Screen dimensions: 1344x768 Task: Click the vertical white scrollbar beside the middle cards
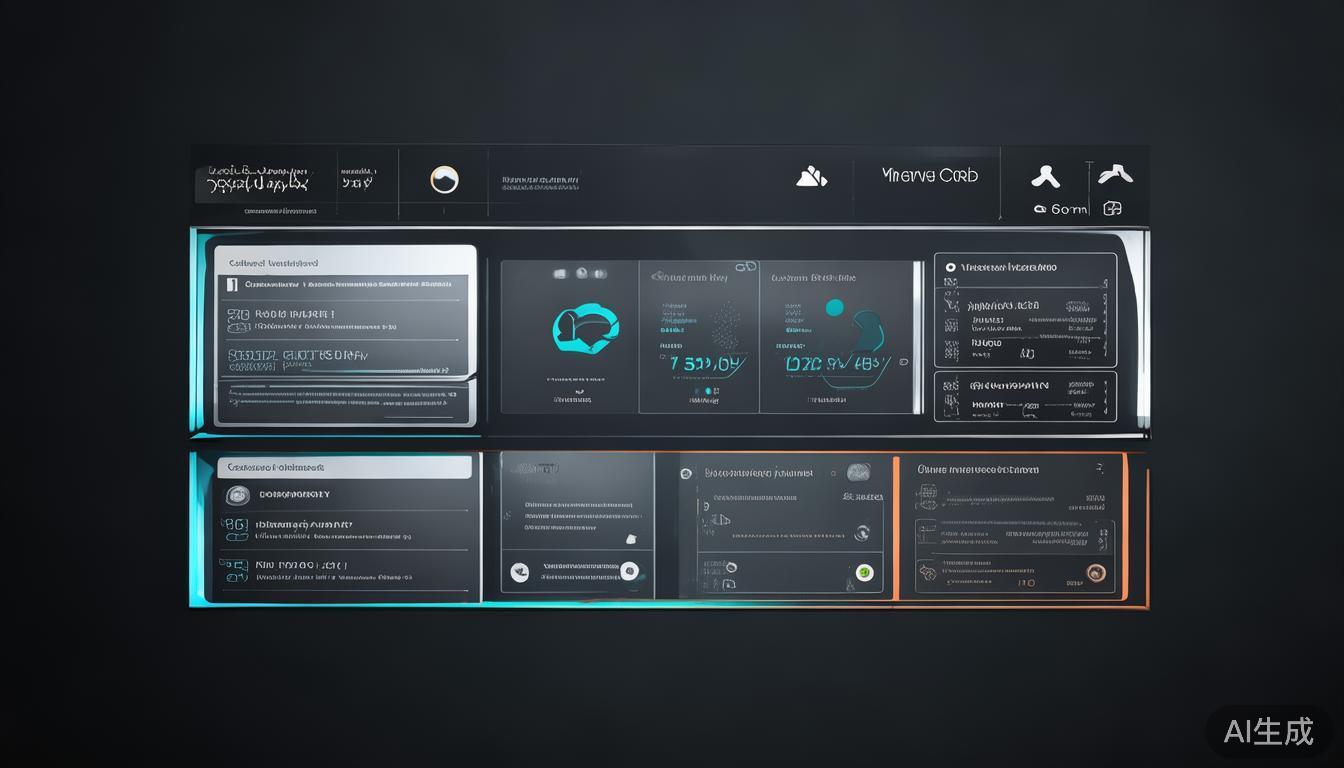point(918,337)
